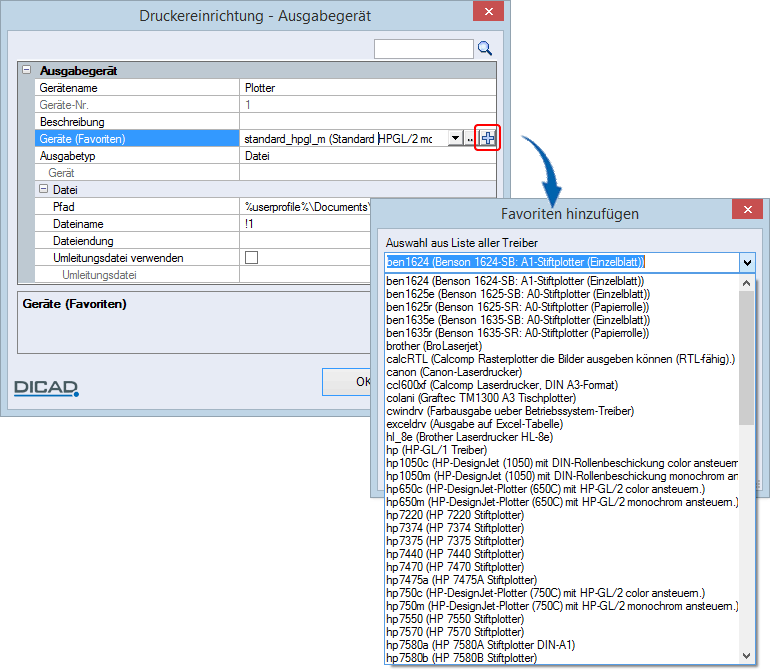
Task: Click the search input field
Action: (423, 49)
